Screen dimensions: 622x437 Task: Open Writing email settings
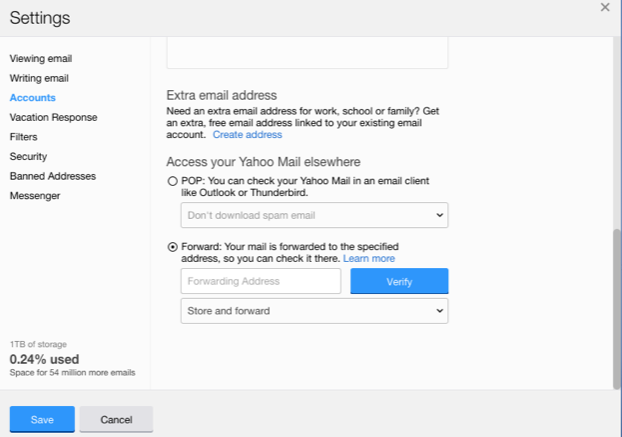pos(39,78)
